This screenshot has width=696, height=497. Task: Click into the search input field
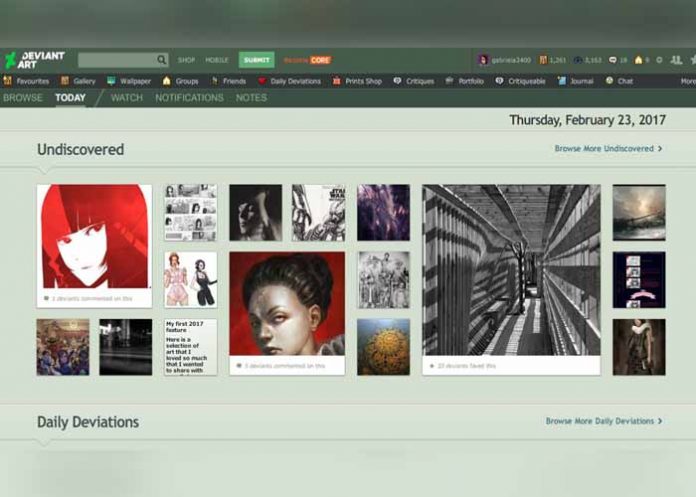(x=116, y=60)
